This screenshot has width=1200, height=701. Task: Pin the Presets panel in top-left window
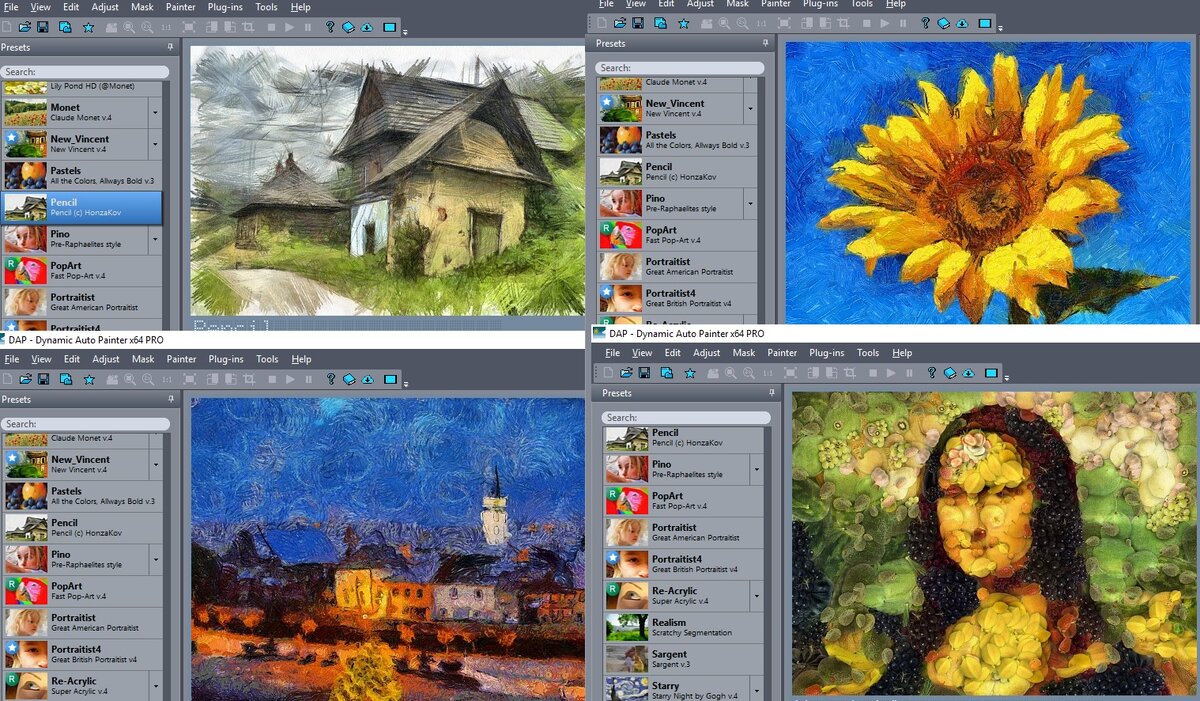171,47
